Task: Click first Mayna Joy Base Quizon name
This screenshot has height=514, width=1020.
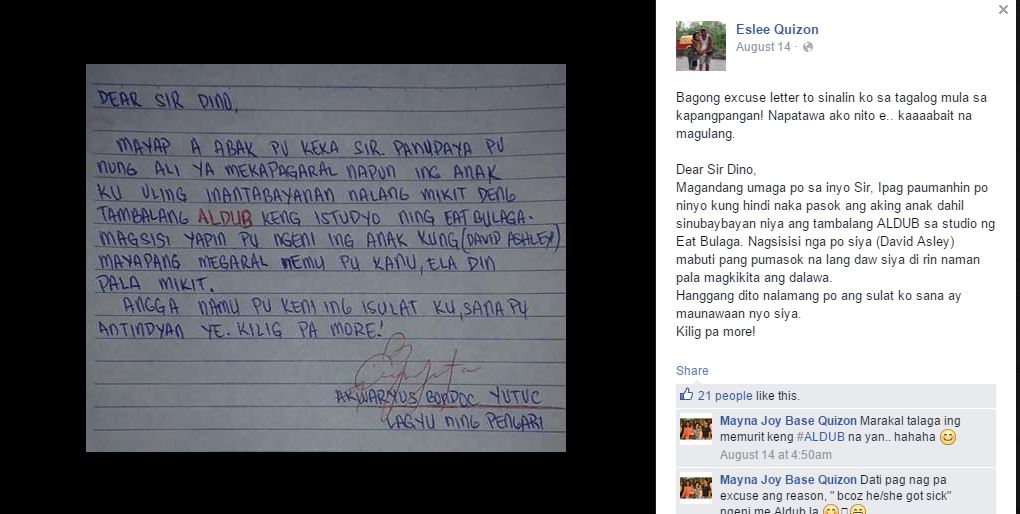Action: [788, 421]
